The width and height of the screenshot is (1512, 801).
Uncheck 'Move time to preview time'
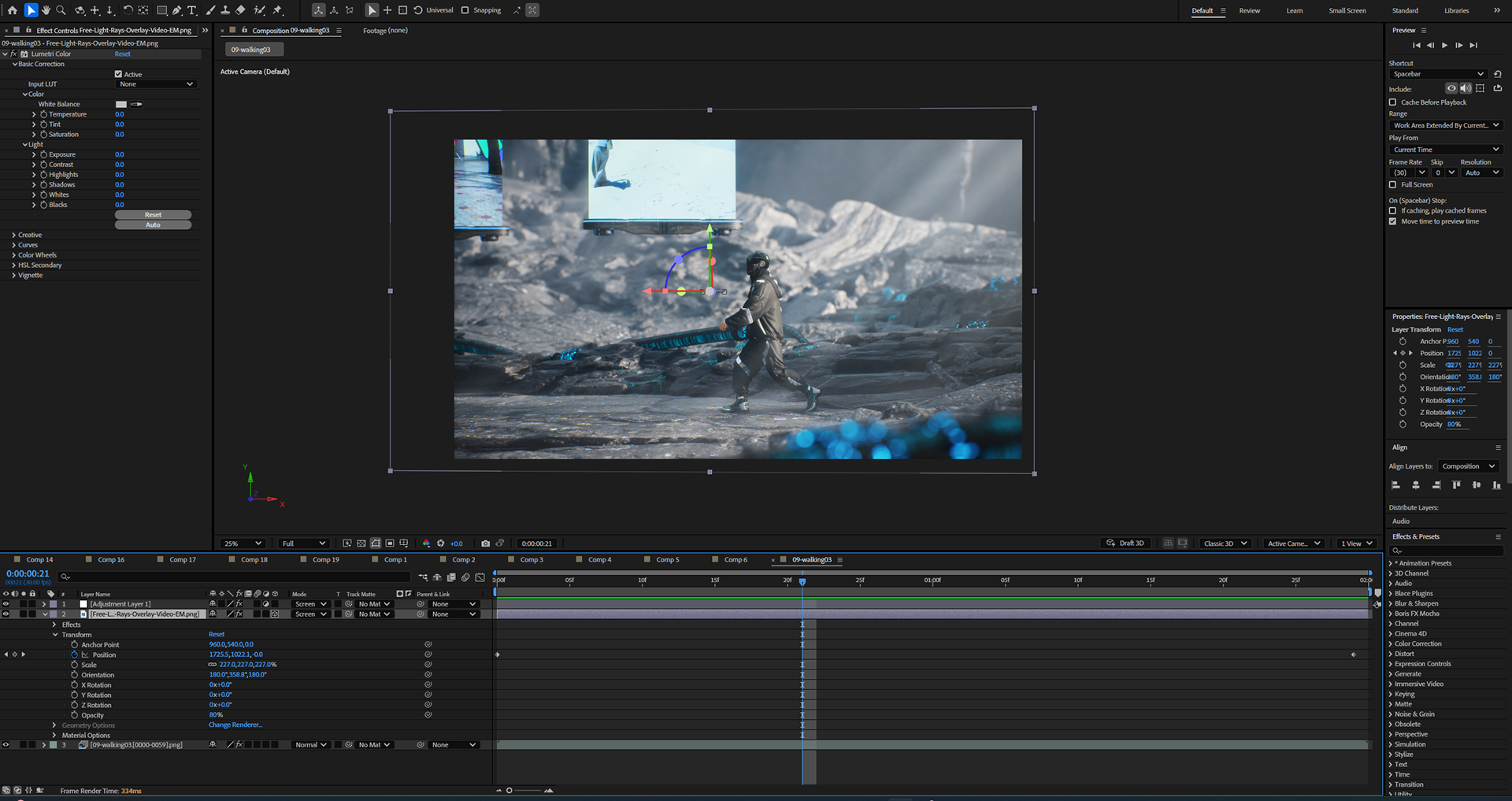tap(1392, 221)
